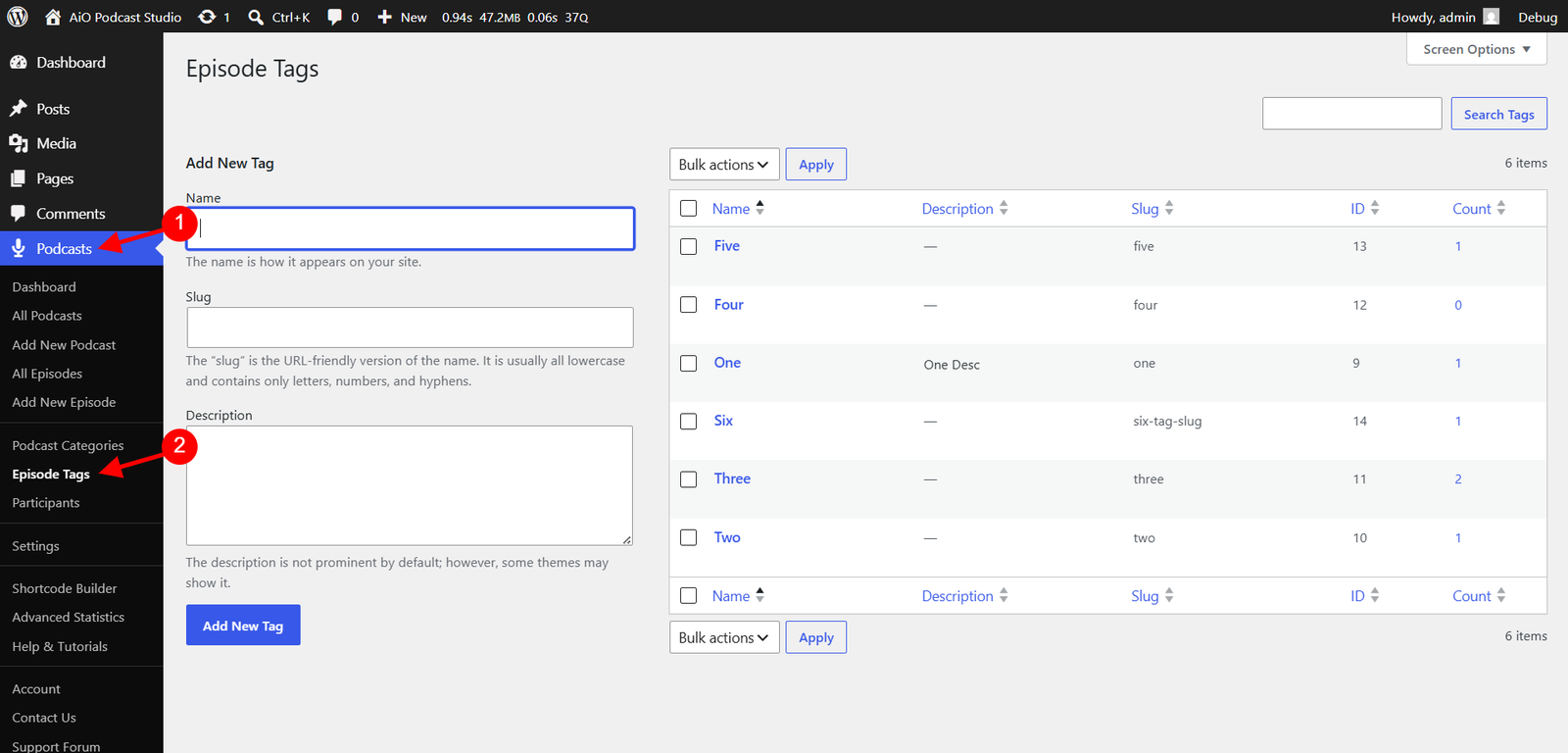1568x753 pixels.
Task: Open Contact Us submenu item
Action: pos(44,718)
